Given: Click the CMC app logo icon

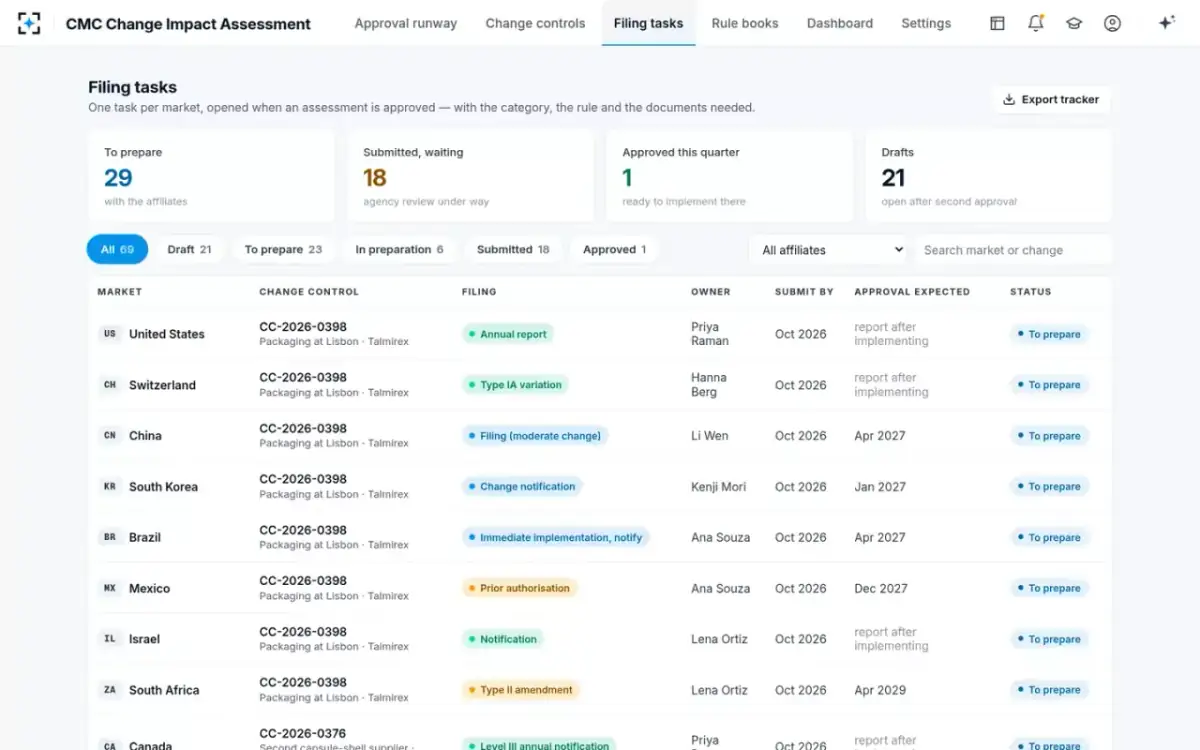Looking at the screenshot, I should coord(29,23).
